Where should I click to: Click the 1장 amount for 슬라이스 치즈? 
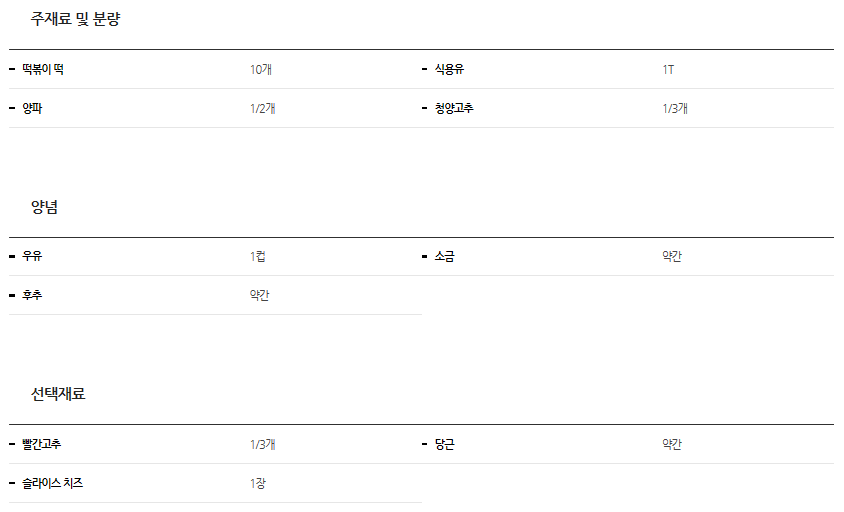[258, 483]
